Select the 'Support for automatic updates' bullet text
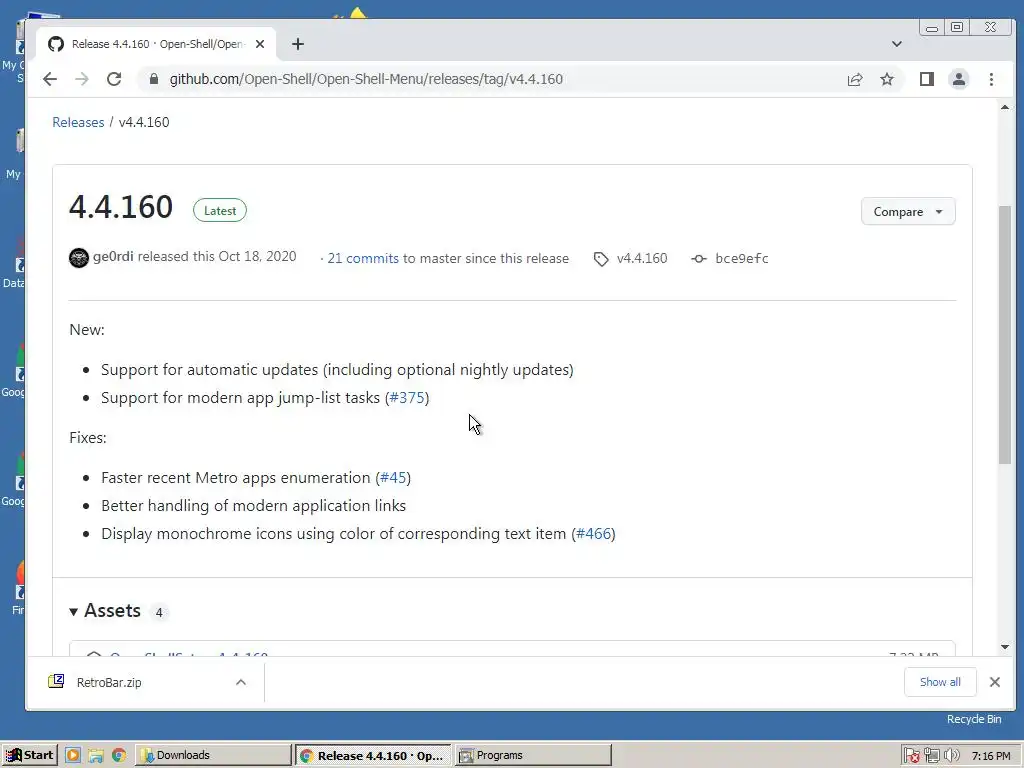 [x=337, y=370]
